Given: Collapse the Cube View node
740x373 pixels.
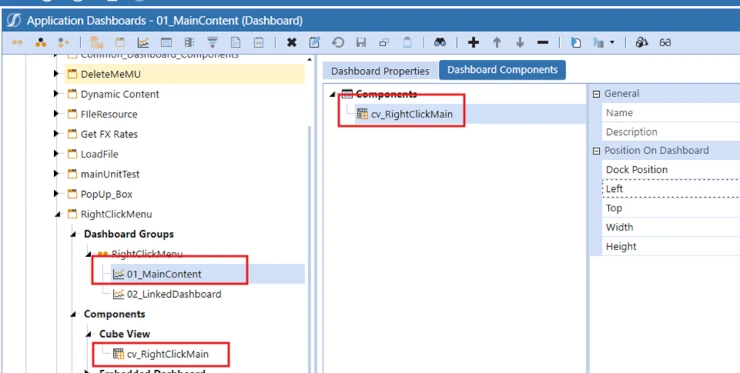Looking at the screenshot, I should pyautogui.click(x=89, y=334).
